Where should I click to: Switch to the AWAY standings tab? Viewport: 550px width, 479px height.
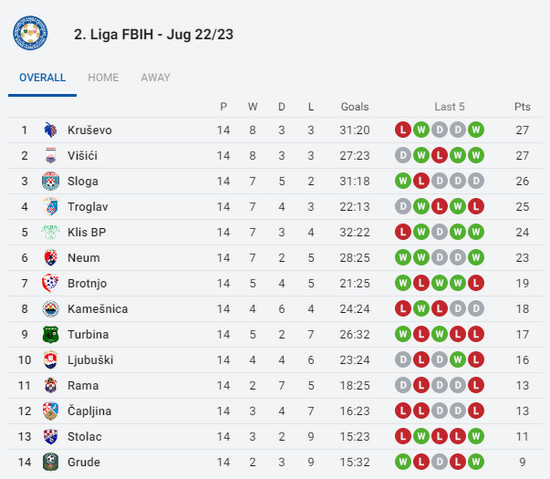(155, 77)
